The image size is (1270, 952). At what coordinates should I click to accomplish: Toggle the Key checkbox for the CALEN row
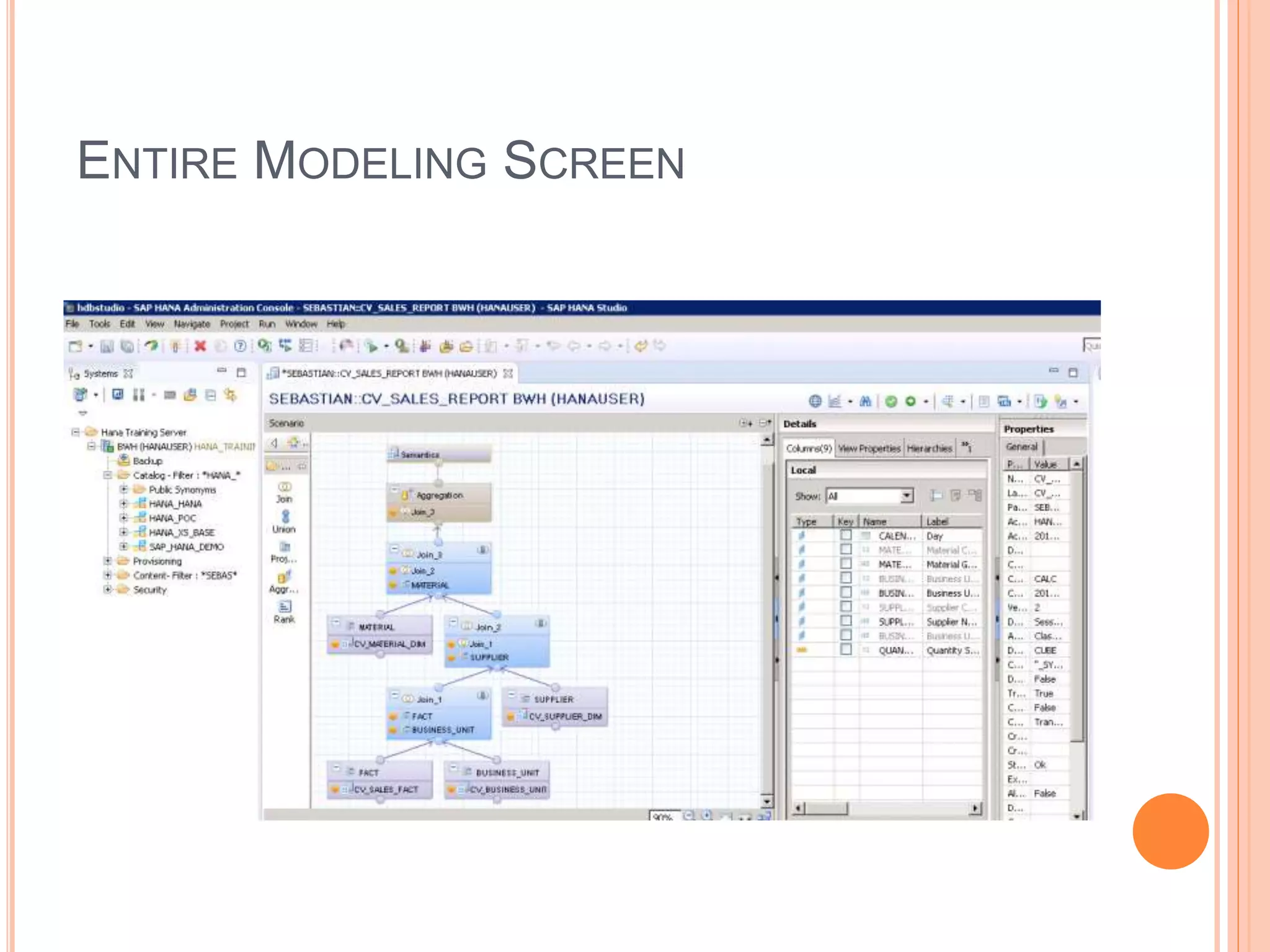coord(845,535)
